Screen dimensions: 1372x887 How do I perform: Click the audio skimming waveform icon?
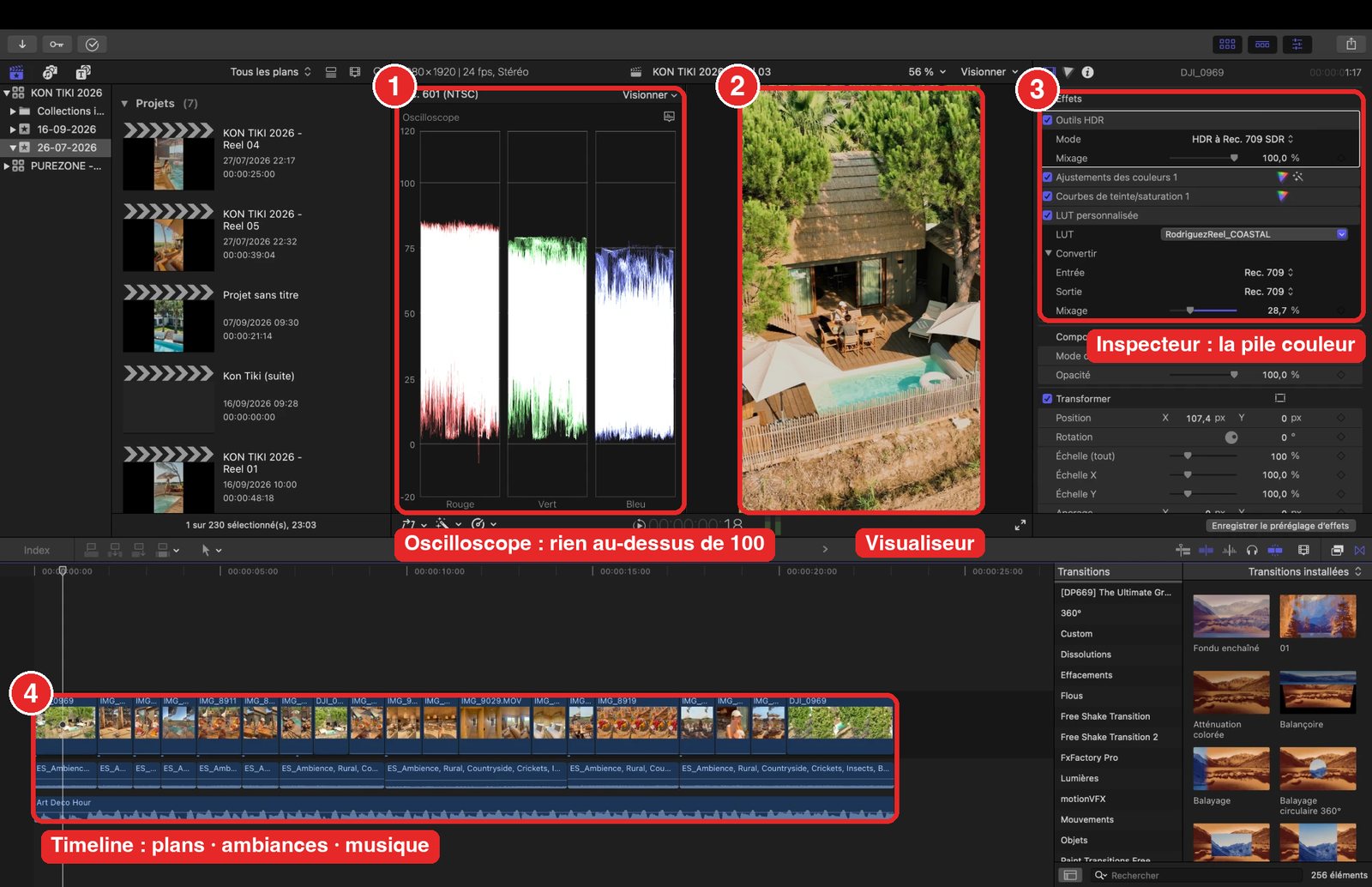[x=1229, y=550]
